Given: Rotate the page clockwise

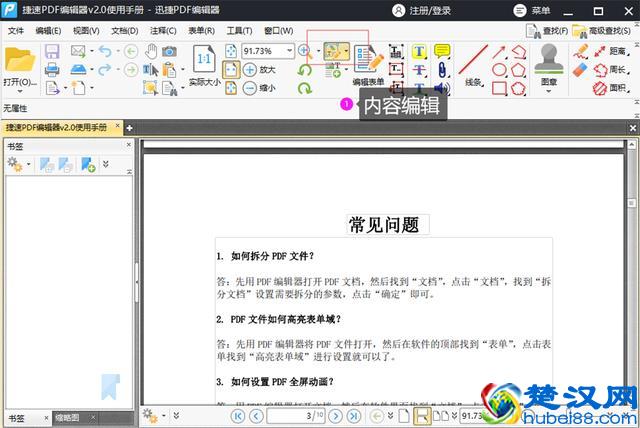Looking at the screenshot, I should click(304, 88).
